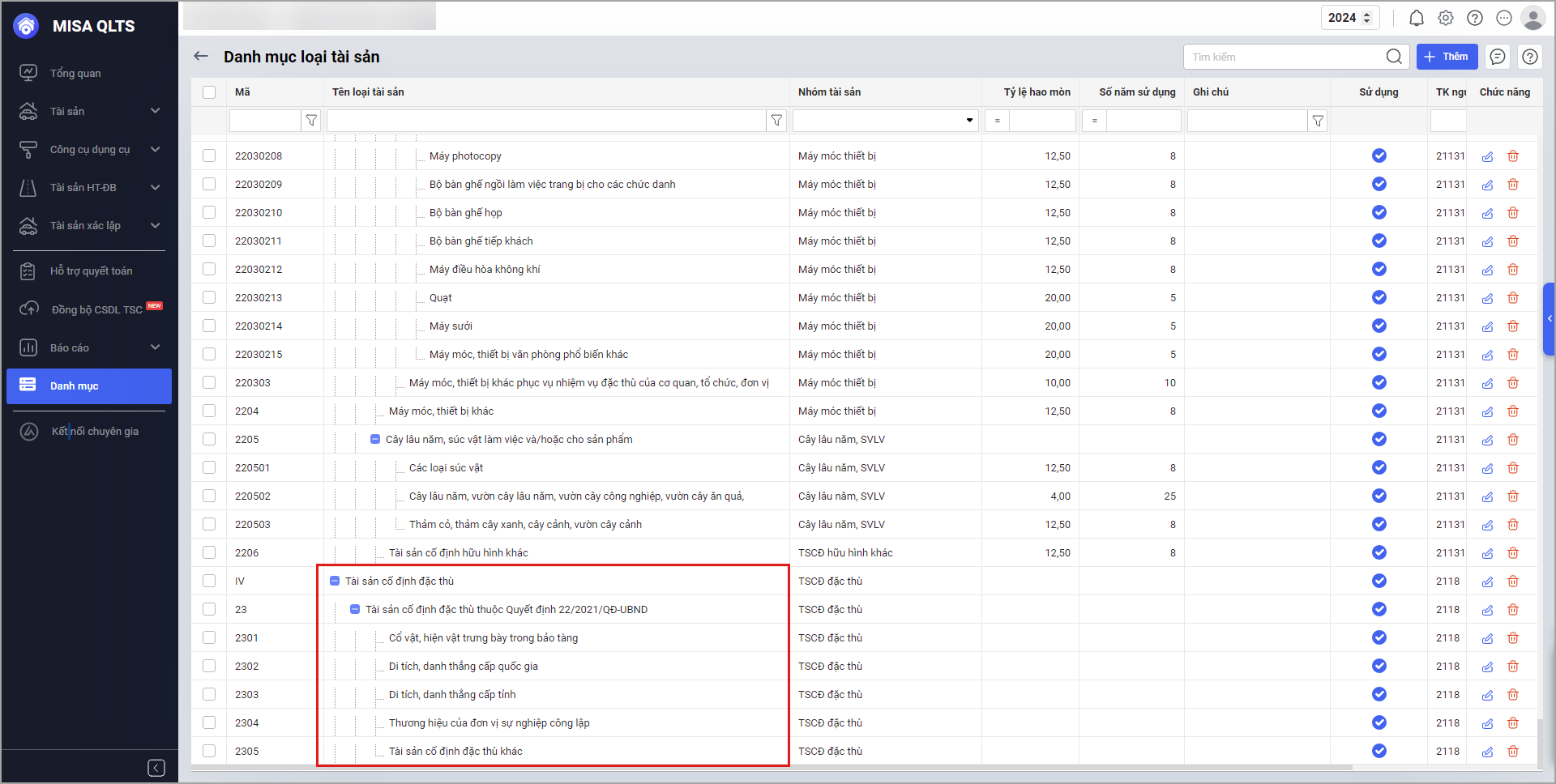1556x784 pixels.
Task: Change the 2024 year stepper
Action: (1367, 18)
